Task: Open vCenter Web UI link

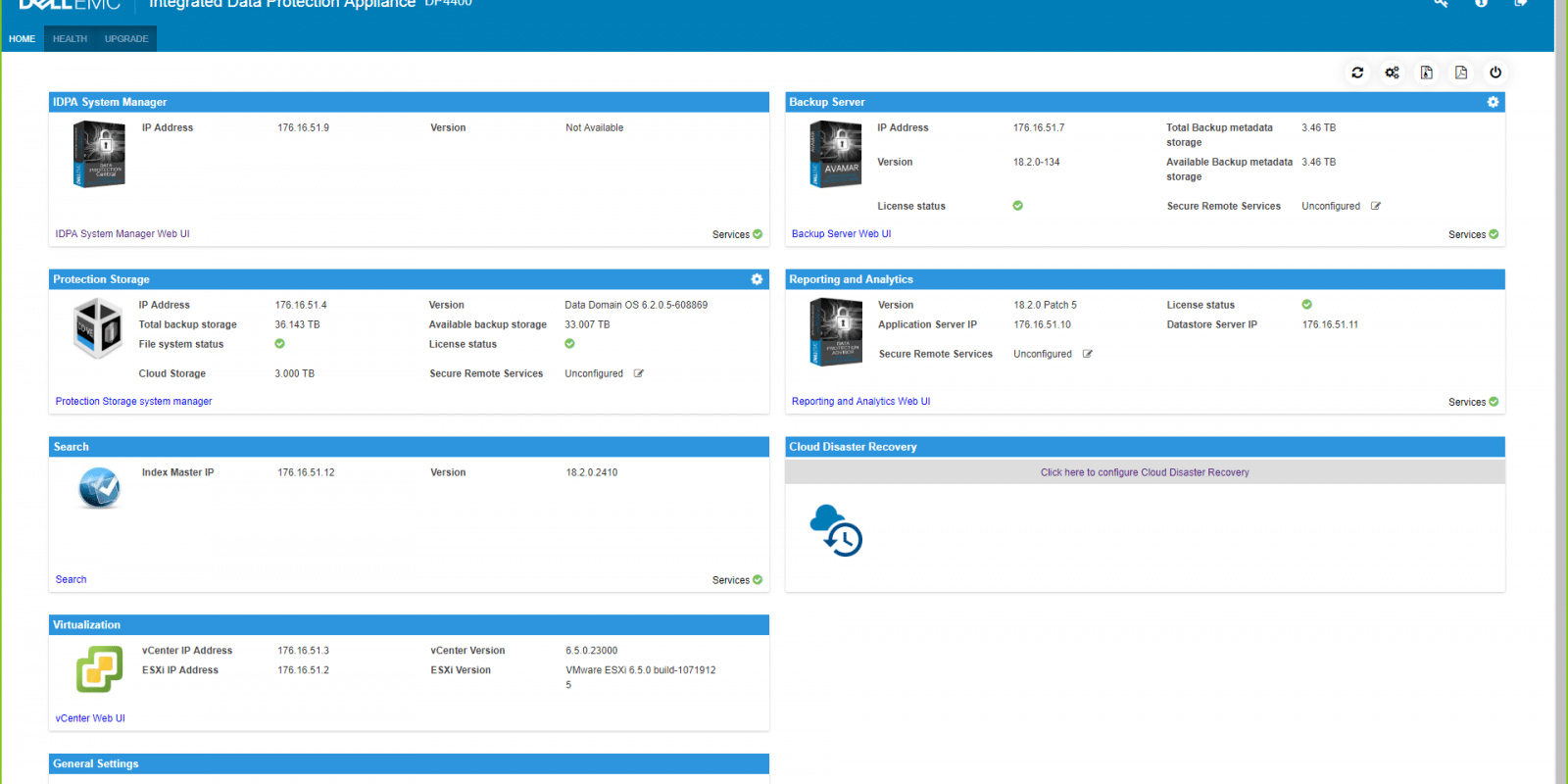Action: point(90,718)
